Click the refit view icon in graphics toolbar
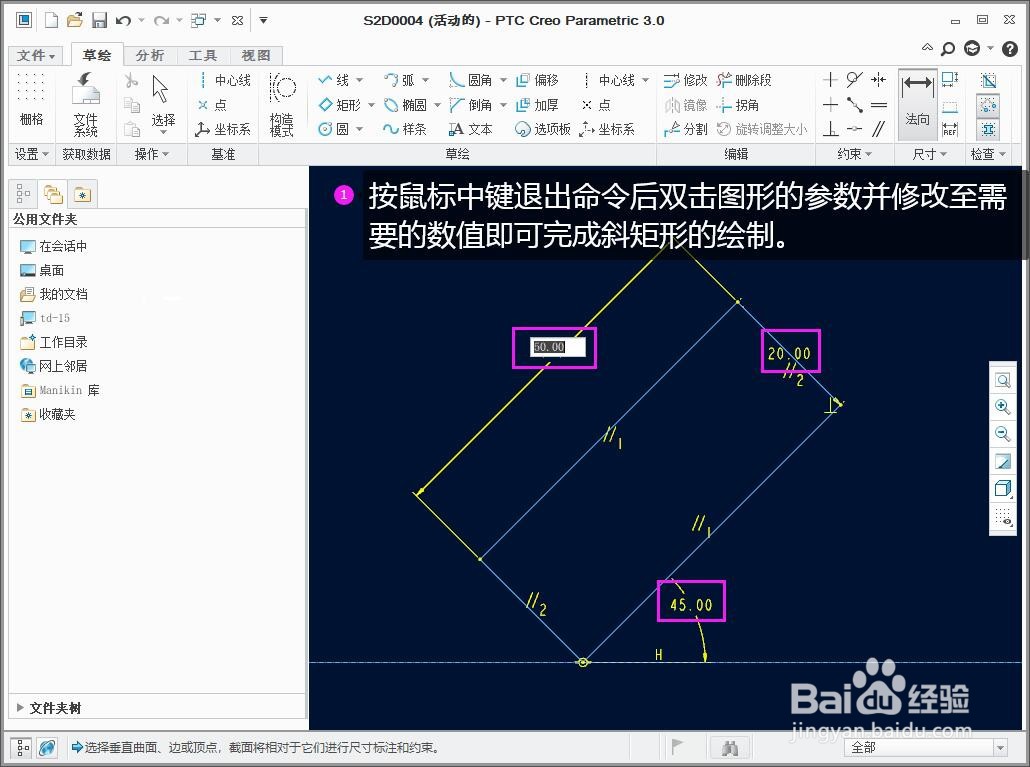Image resolution: width=1030 pixels, height=767 pixels. click(x=1002, y=380)
